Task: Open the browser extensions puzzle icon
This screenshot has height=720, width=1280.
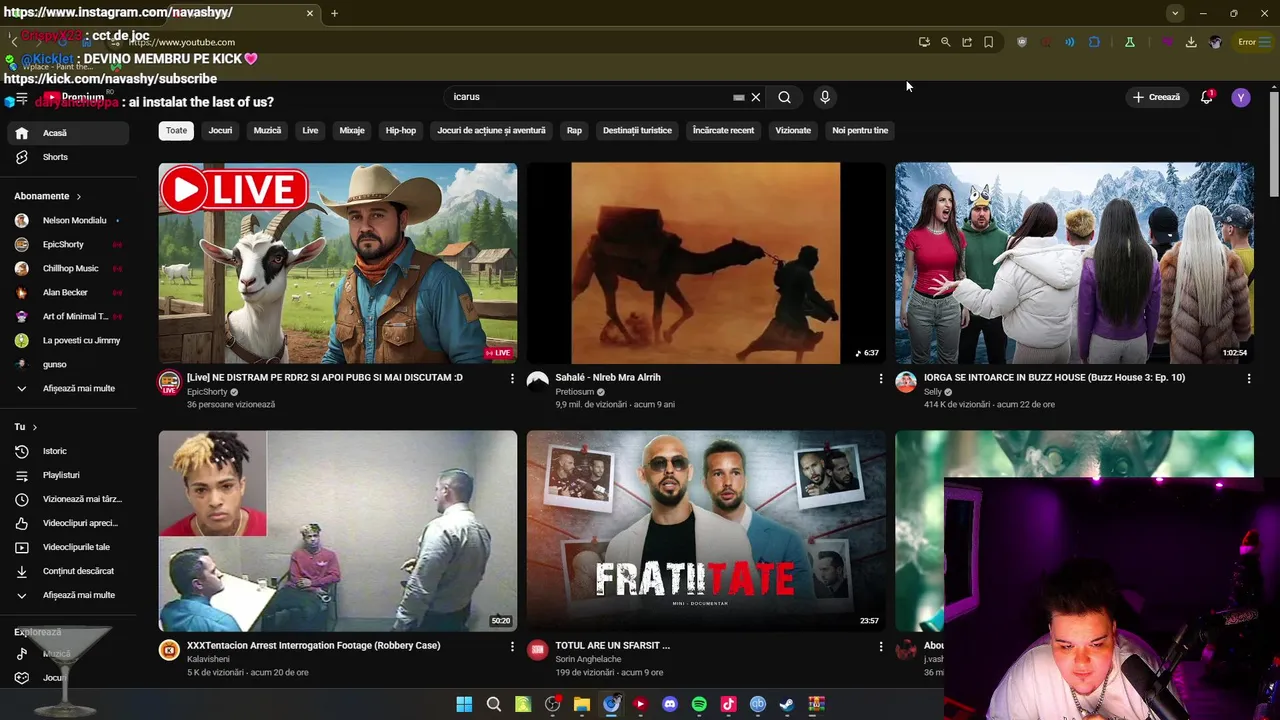Action: 1094,42
